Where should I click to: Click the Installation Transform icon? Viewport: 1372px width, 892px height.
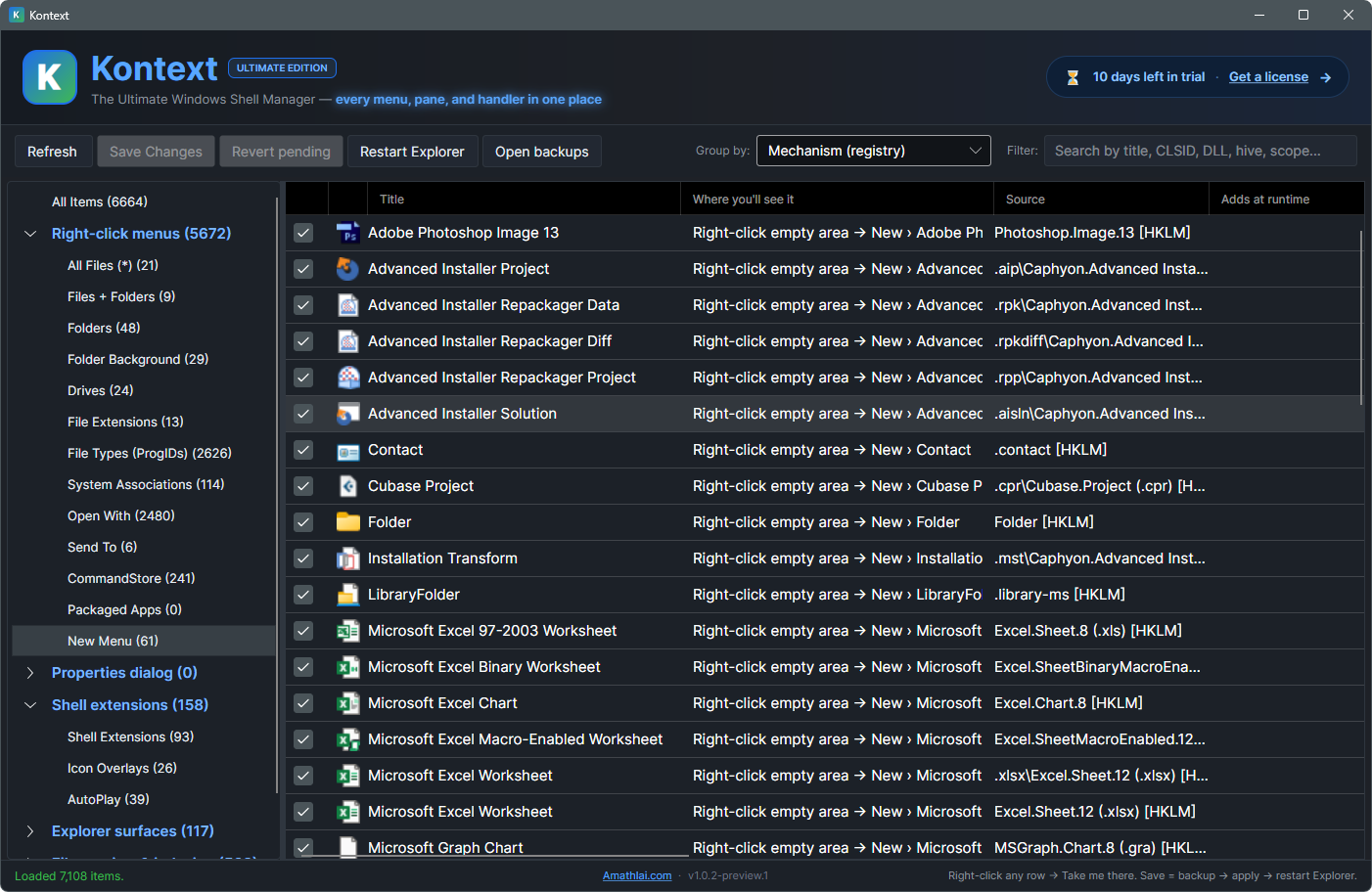click(347, 558)
